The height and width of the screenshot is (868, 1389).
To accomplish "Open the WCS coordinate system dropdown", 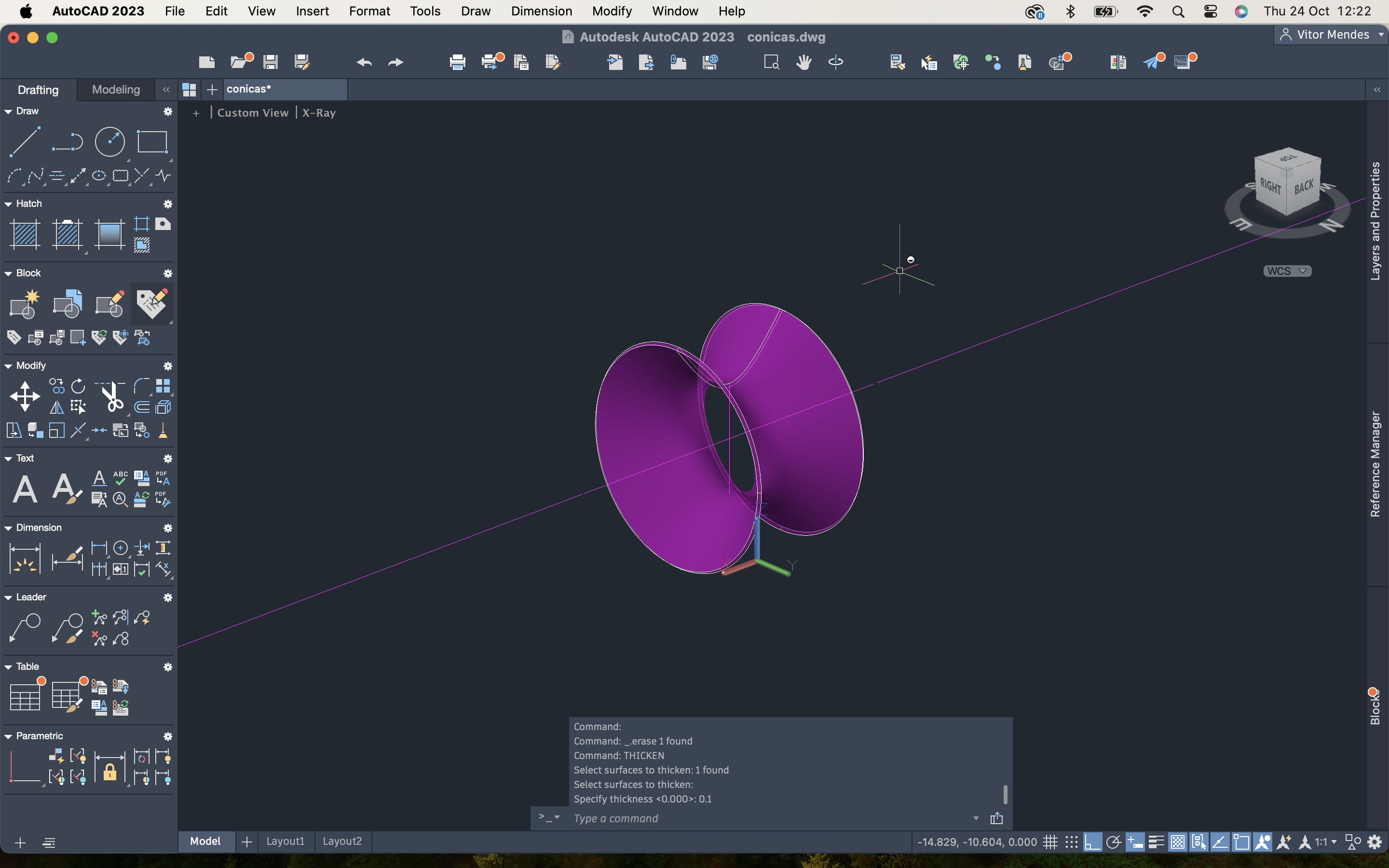I will pos(1287,271).
